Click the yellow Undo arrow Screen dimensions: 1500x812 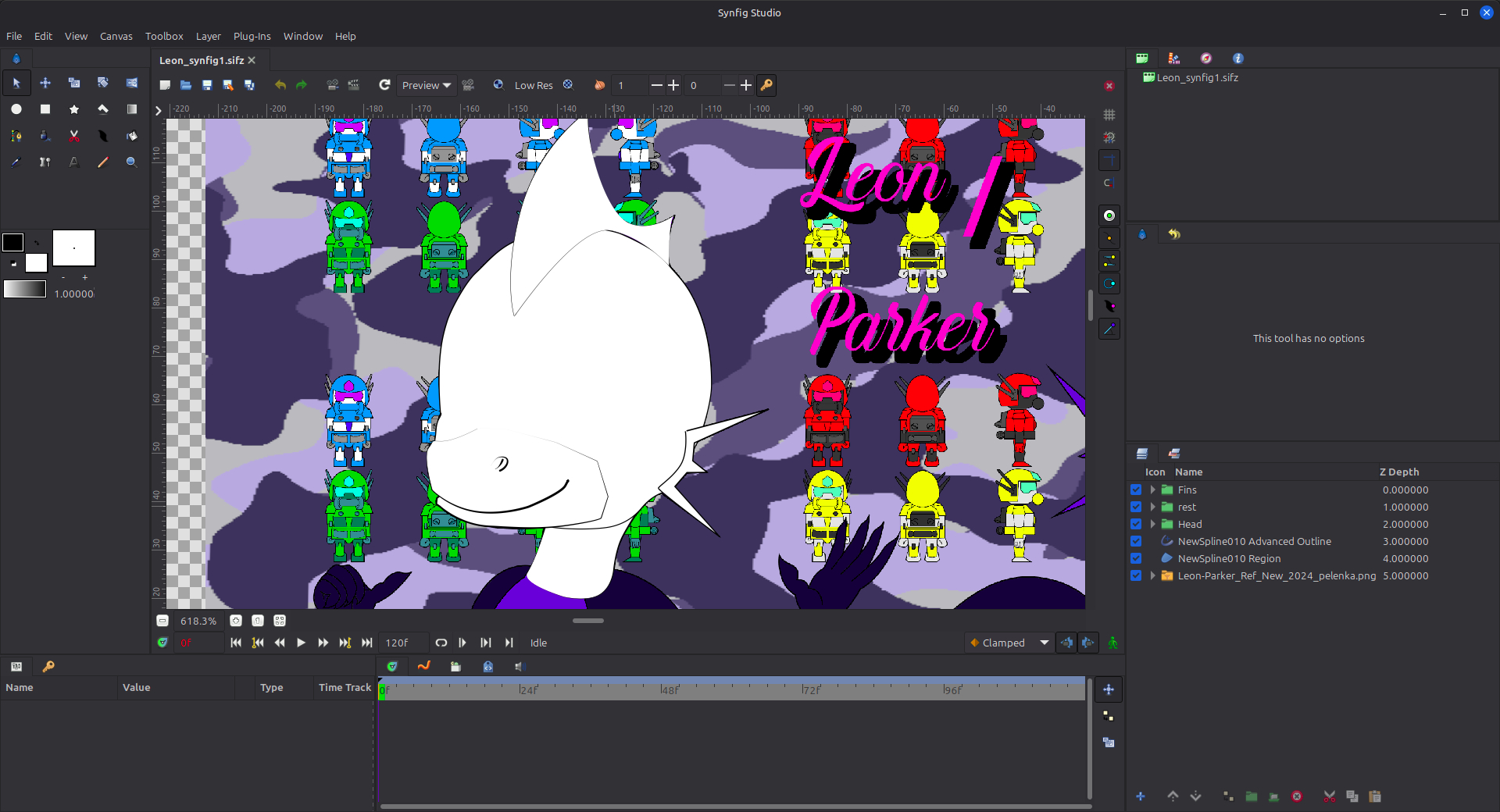280,85
